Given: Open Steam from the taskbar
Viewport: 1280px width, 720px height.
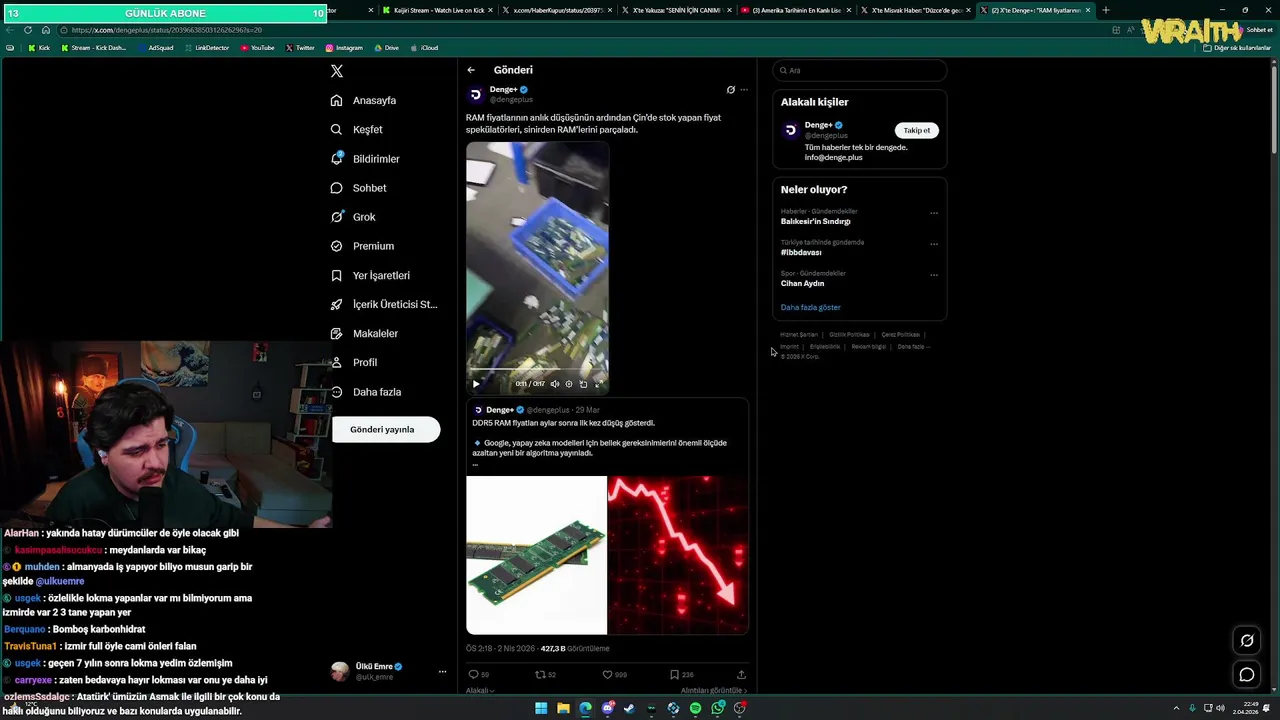Looking at the screenshot, I should [629, 708].
